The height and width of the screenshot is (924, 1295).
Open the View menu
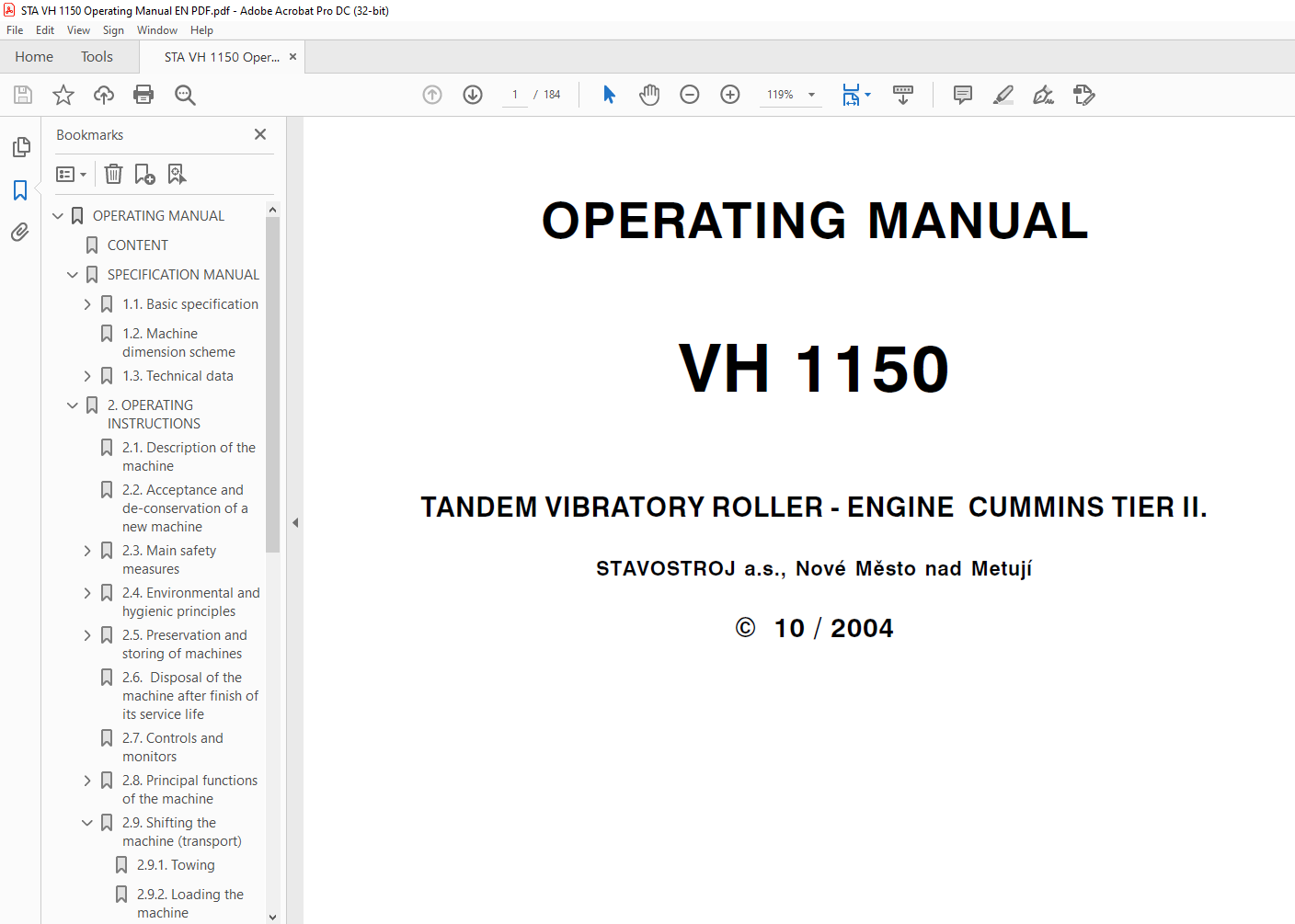pyautogui.click(x=78, y=30)
